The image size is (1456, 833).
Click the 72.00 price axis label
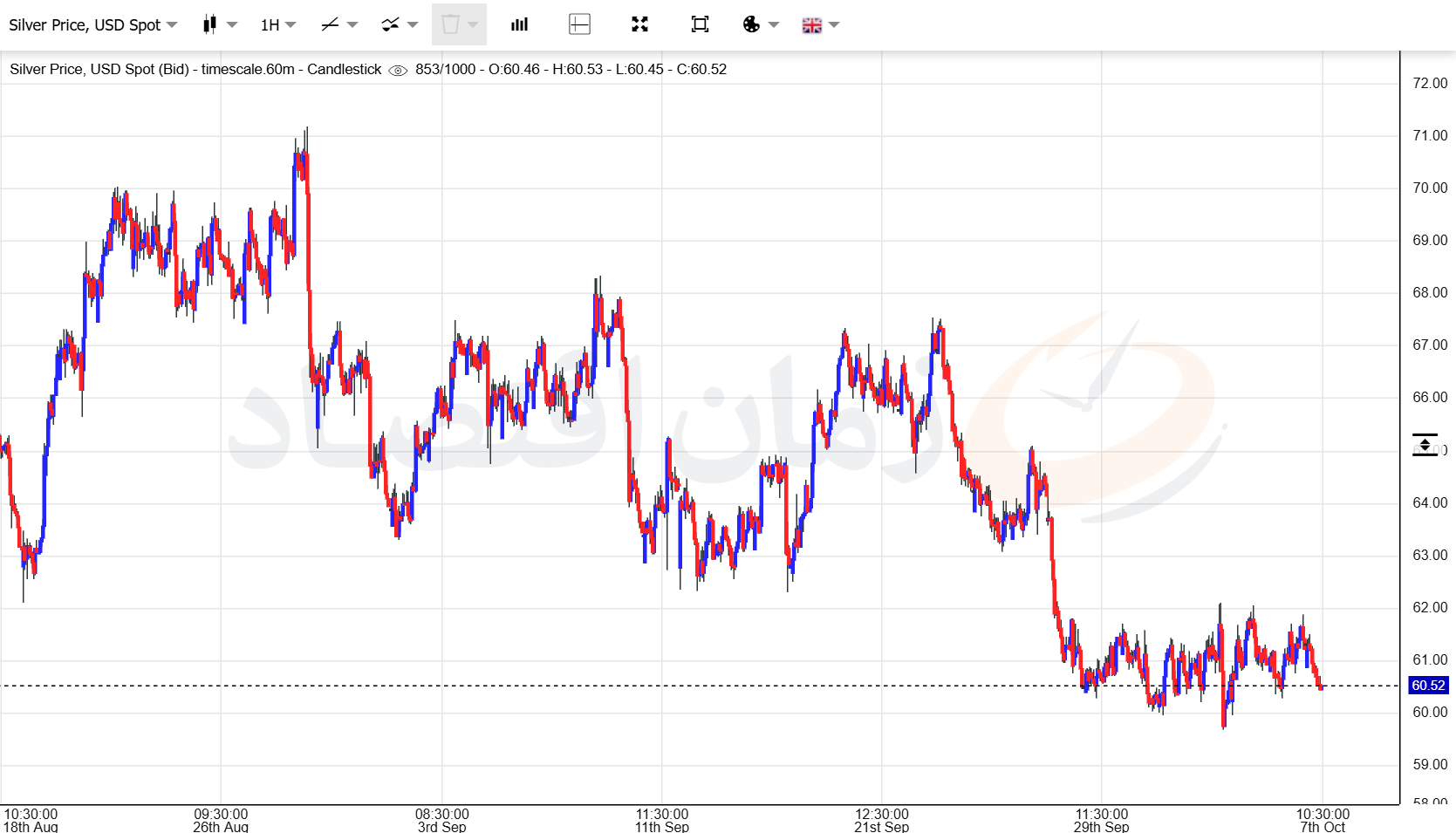coord(1430,83)
